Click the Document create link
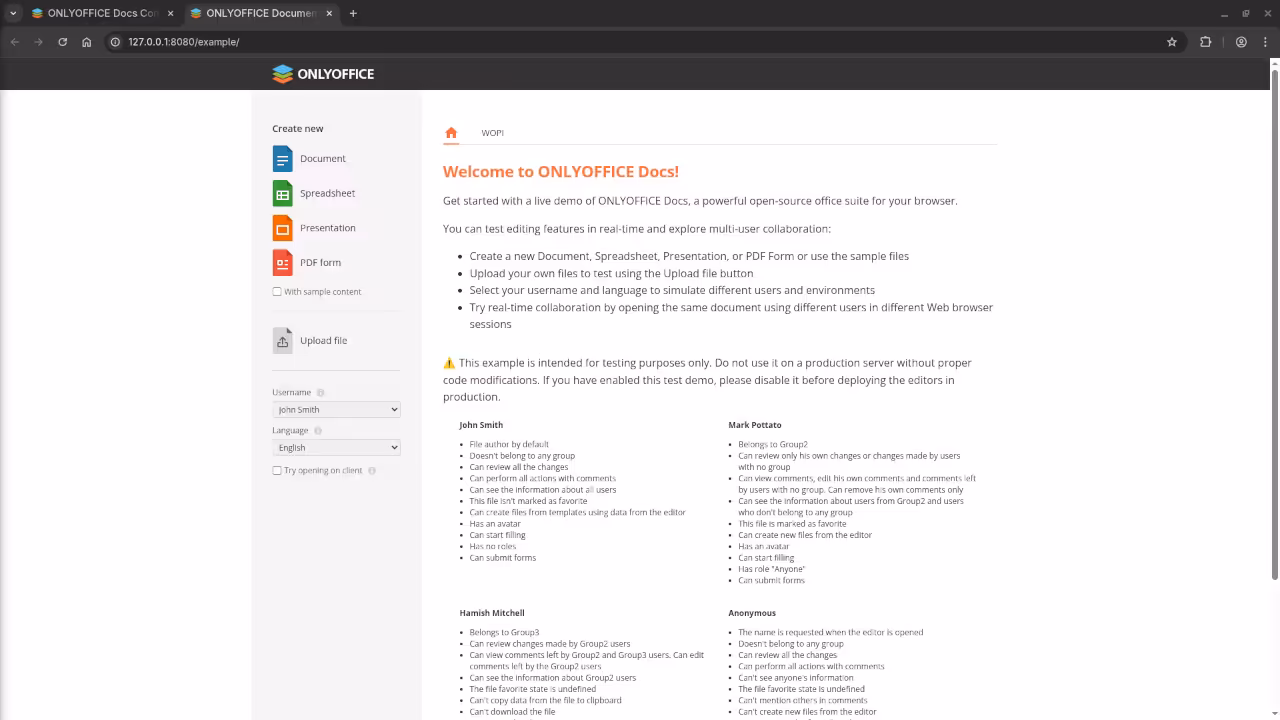This screenshot has width=1280, height=720. 322,158
